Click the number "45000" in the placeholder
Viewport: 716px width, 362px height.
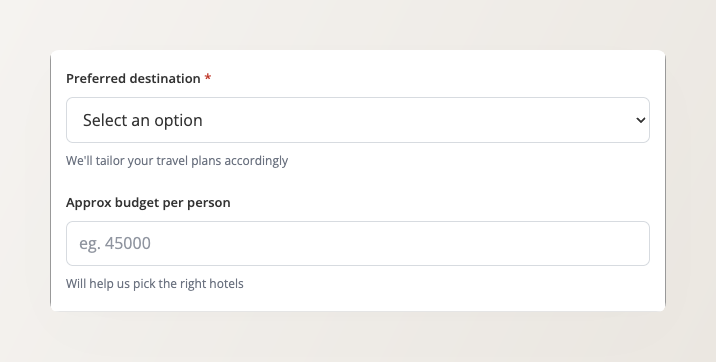coord(128,243)
